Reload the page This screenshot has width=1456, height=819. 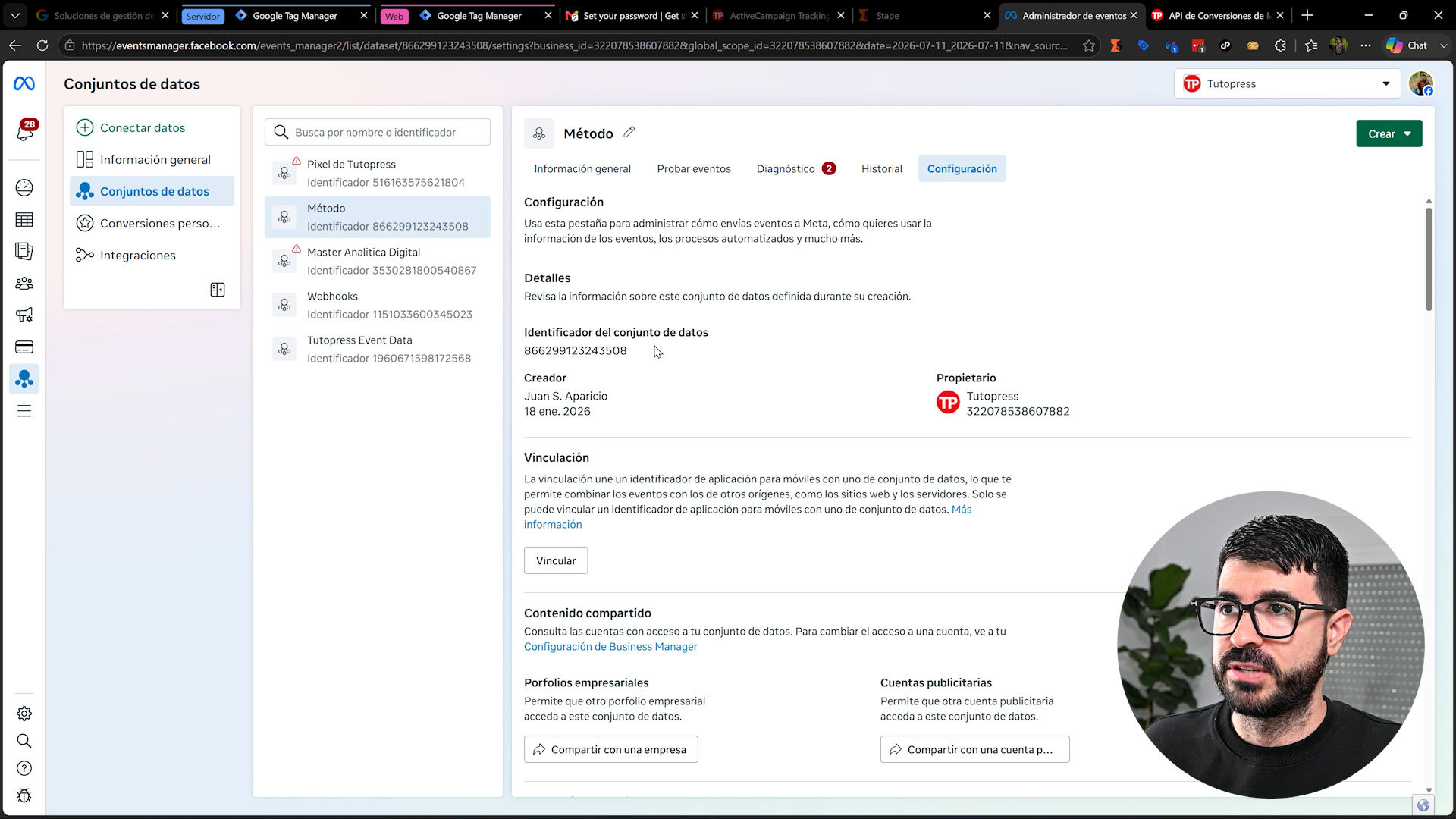[x=42, y=45]
